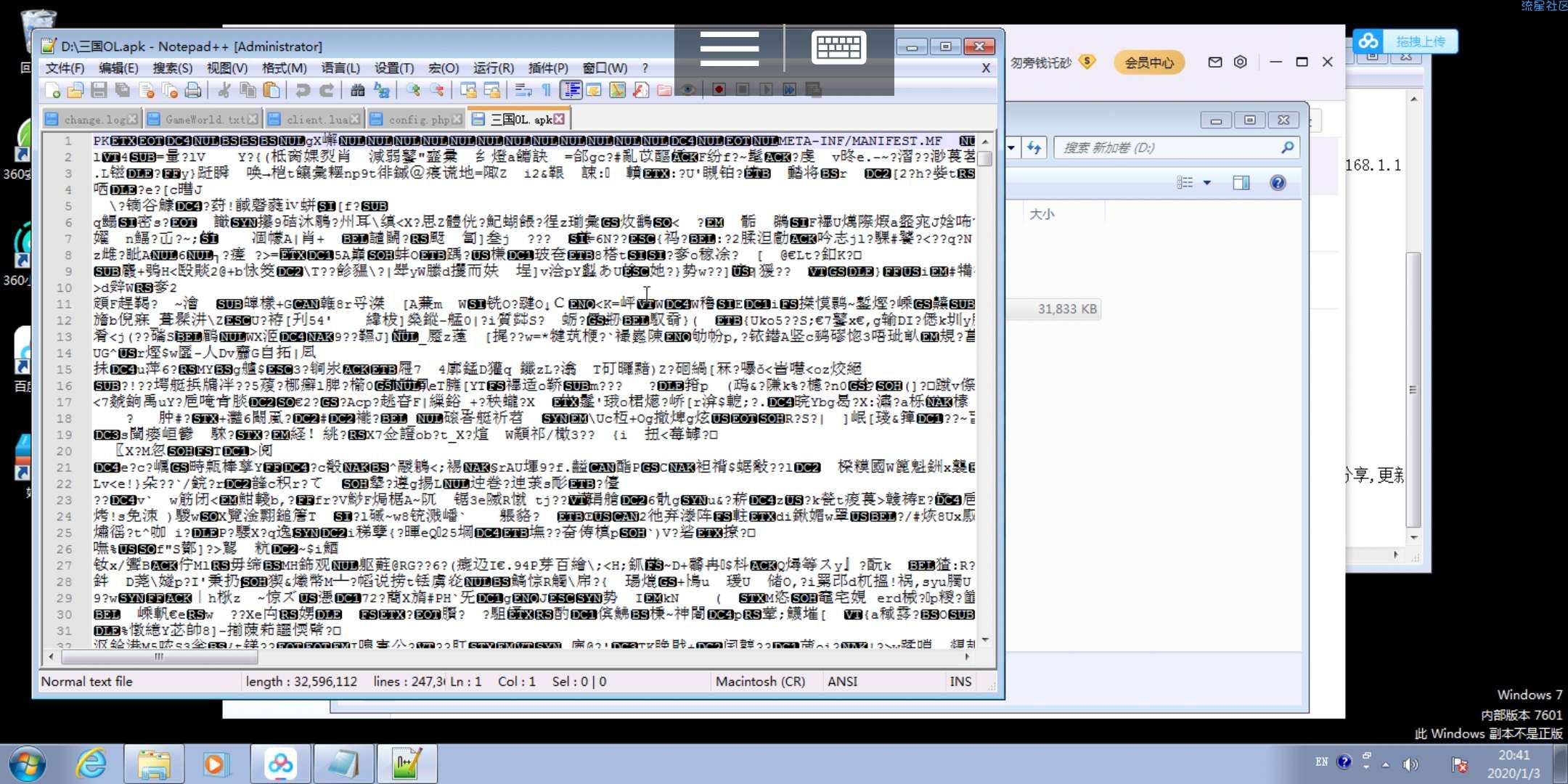
Task: Click the Copy toolbar icon
Action: point(248,90)
